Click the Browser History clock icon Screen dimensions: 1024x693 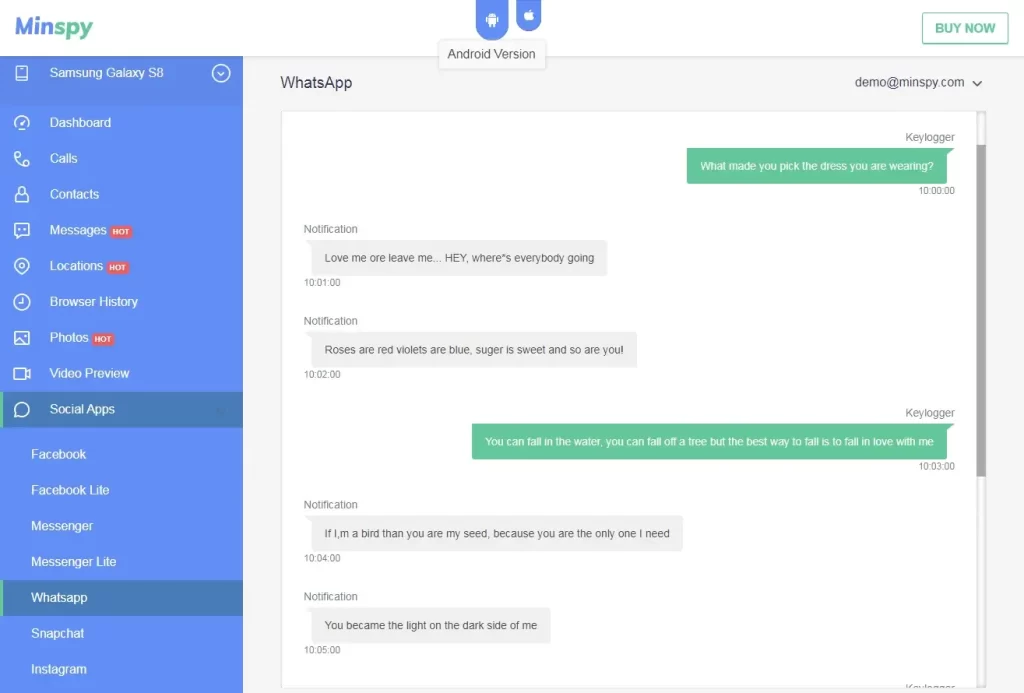tap(22, 302)
